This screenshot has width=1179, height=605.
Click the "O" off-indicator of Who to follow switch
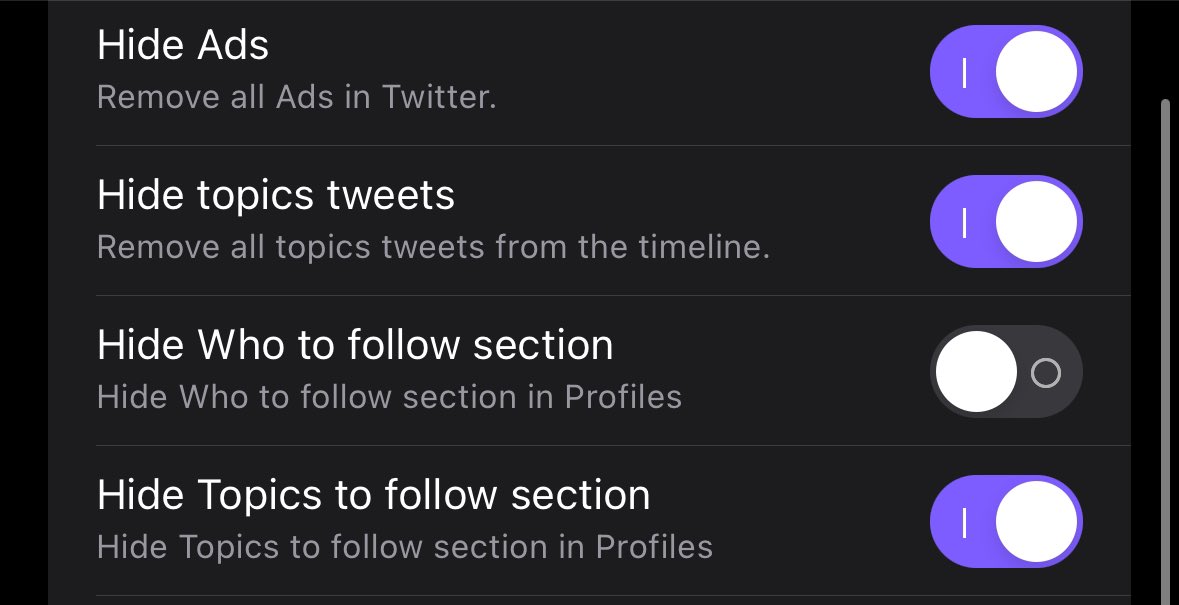(x=1046, y=373)
